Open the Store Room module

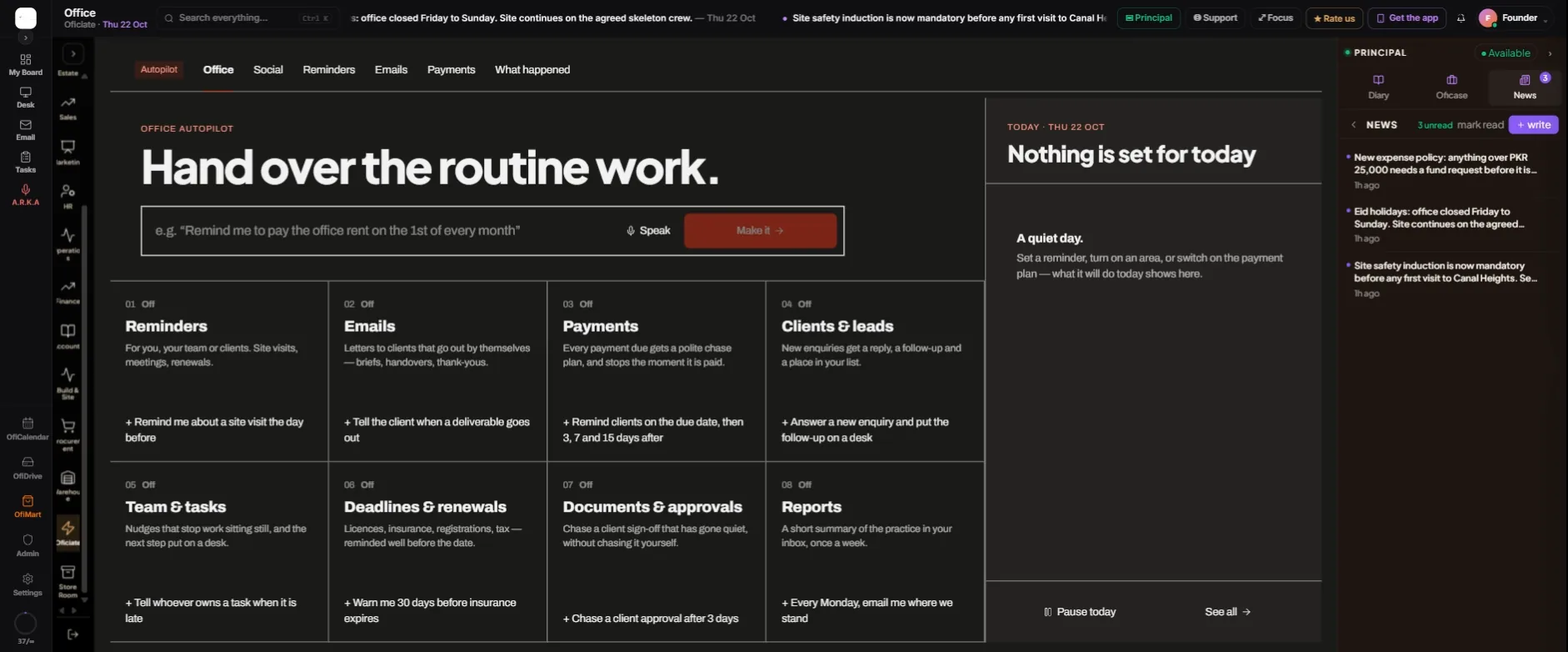click(68, 582)
